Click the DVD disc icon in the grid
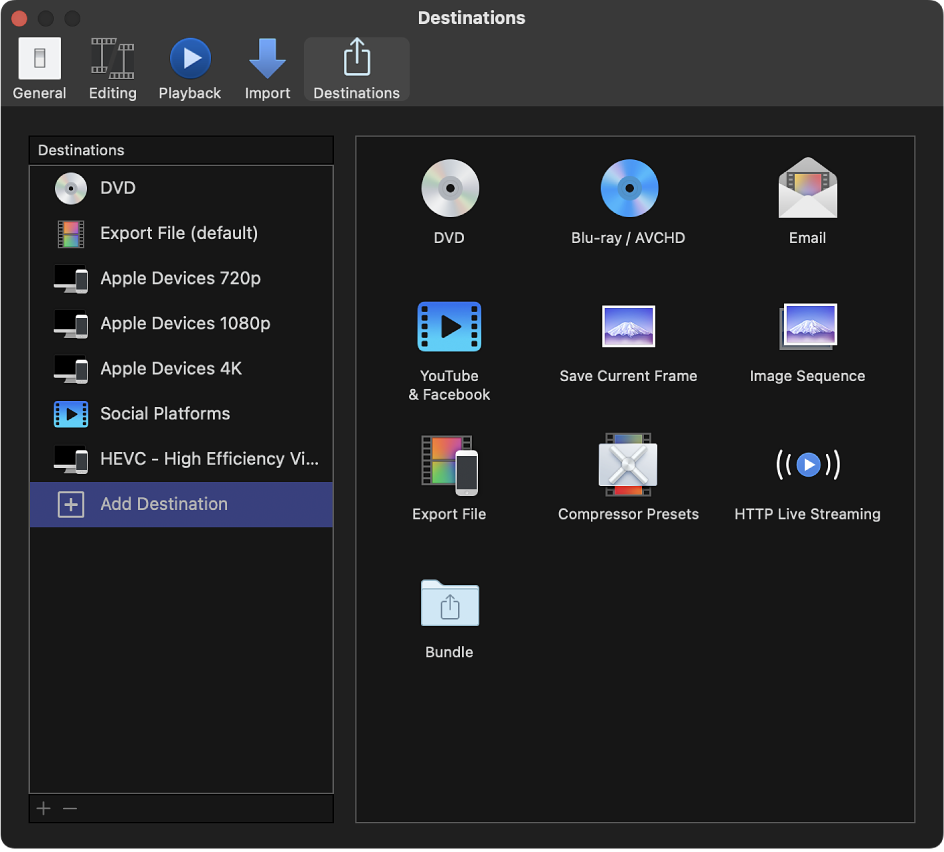Image resolution: width=944 pixels, height=852 pixels. pos(449,189)
